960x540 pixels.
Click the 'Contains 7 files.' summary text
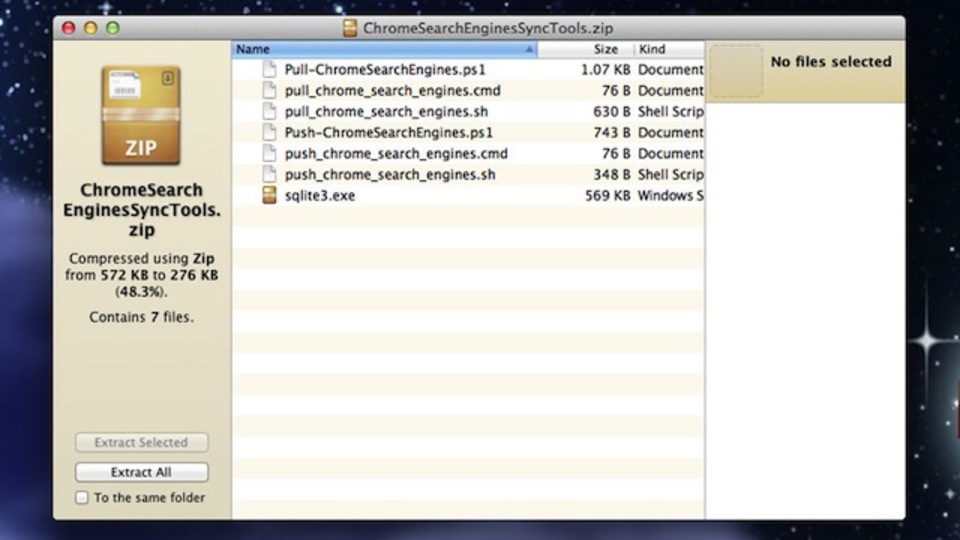pyautogui.click(x=141, y=317)
